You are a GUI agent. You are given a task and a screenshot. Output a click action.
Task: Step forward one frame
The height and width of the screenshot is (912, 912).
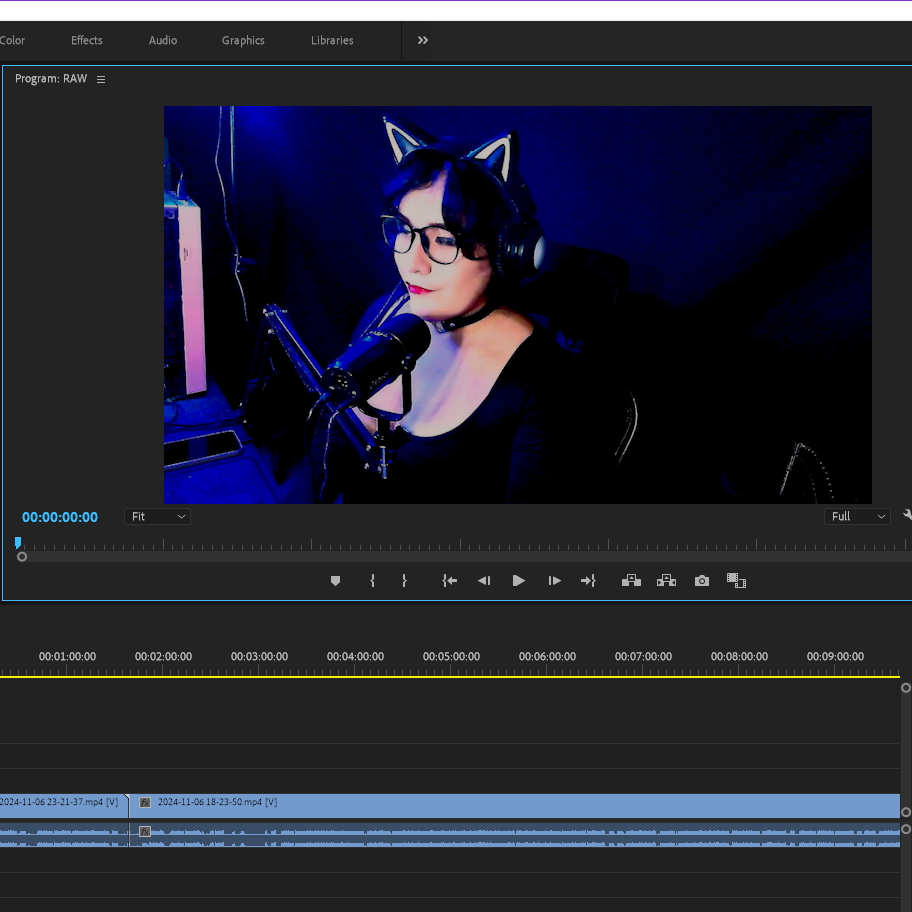click(x=554, y=581)
